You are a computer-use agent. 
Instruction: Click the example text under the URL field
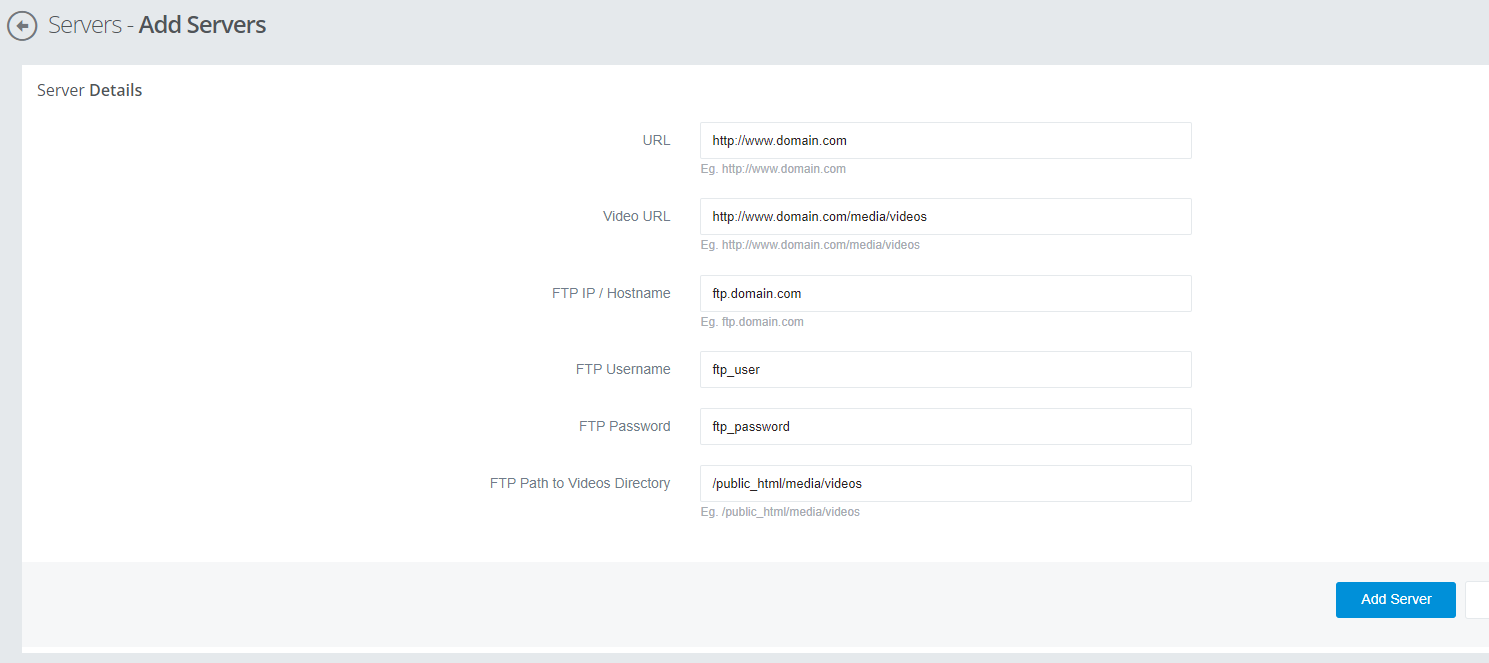(x=773, y=168)
